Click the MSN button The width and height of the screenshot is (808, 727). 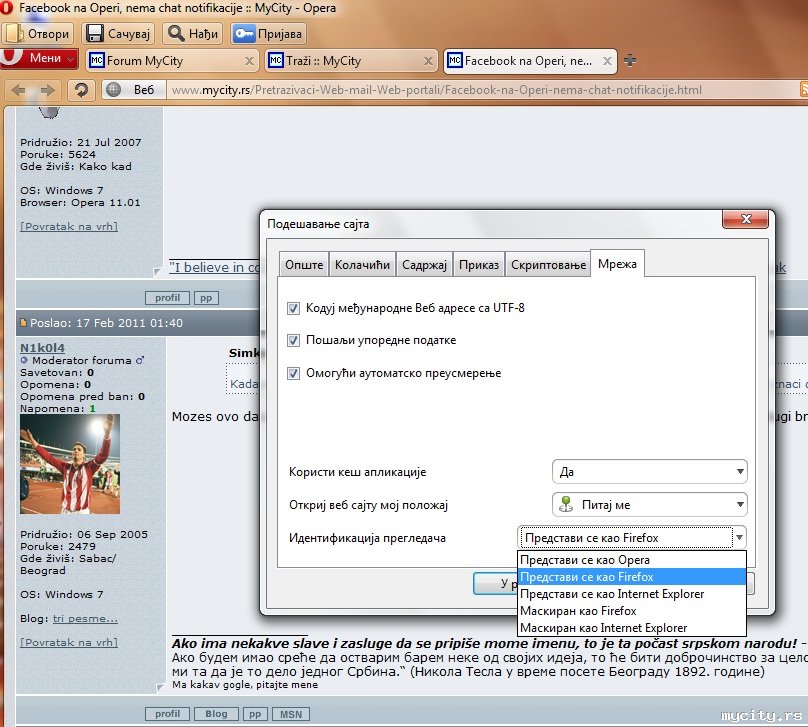point(291,714)
